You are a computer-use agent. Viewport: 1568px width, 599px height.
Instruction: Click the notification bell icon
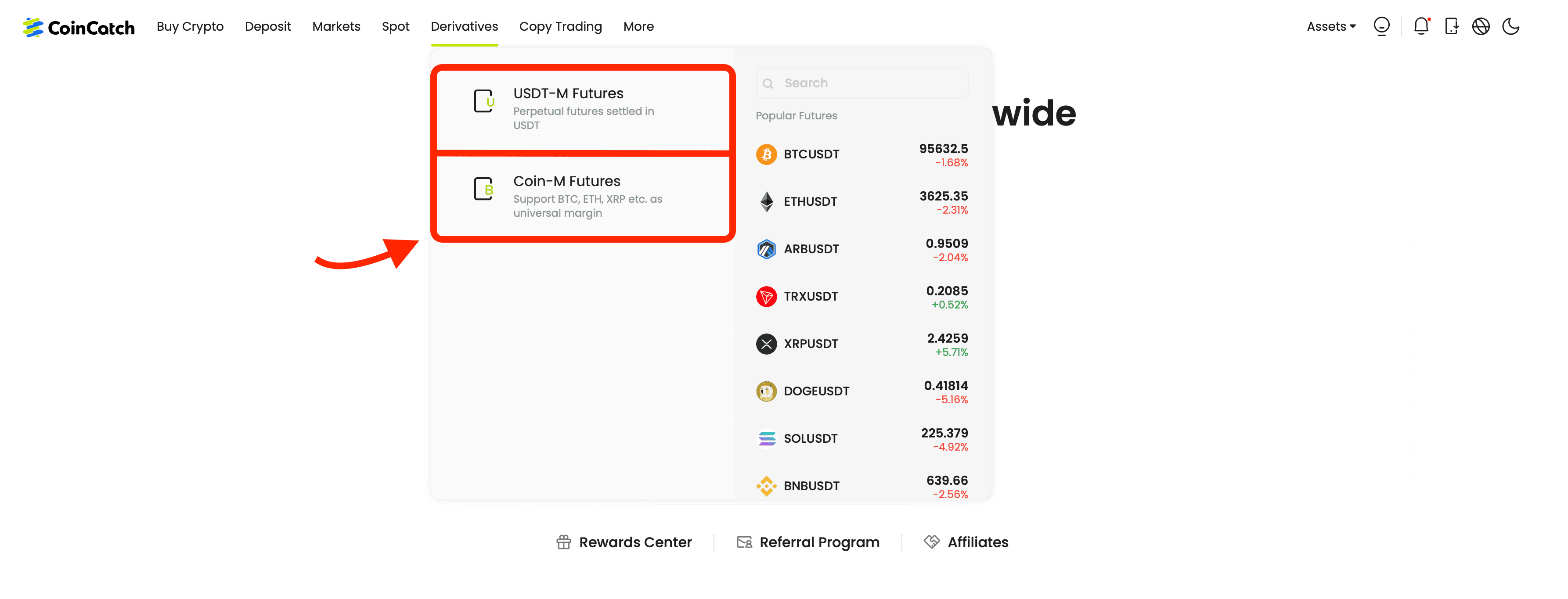click(1421, 26)
